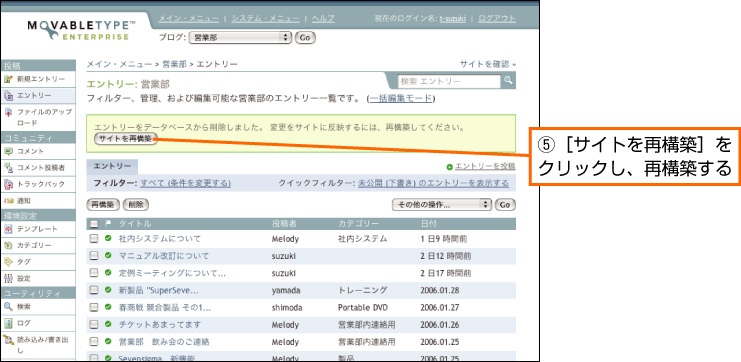Check the box for マニュアル改訂について
The height and width of the screenshot is (362, 741).
click(94, 256)
